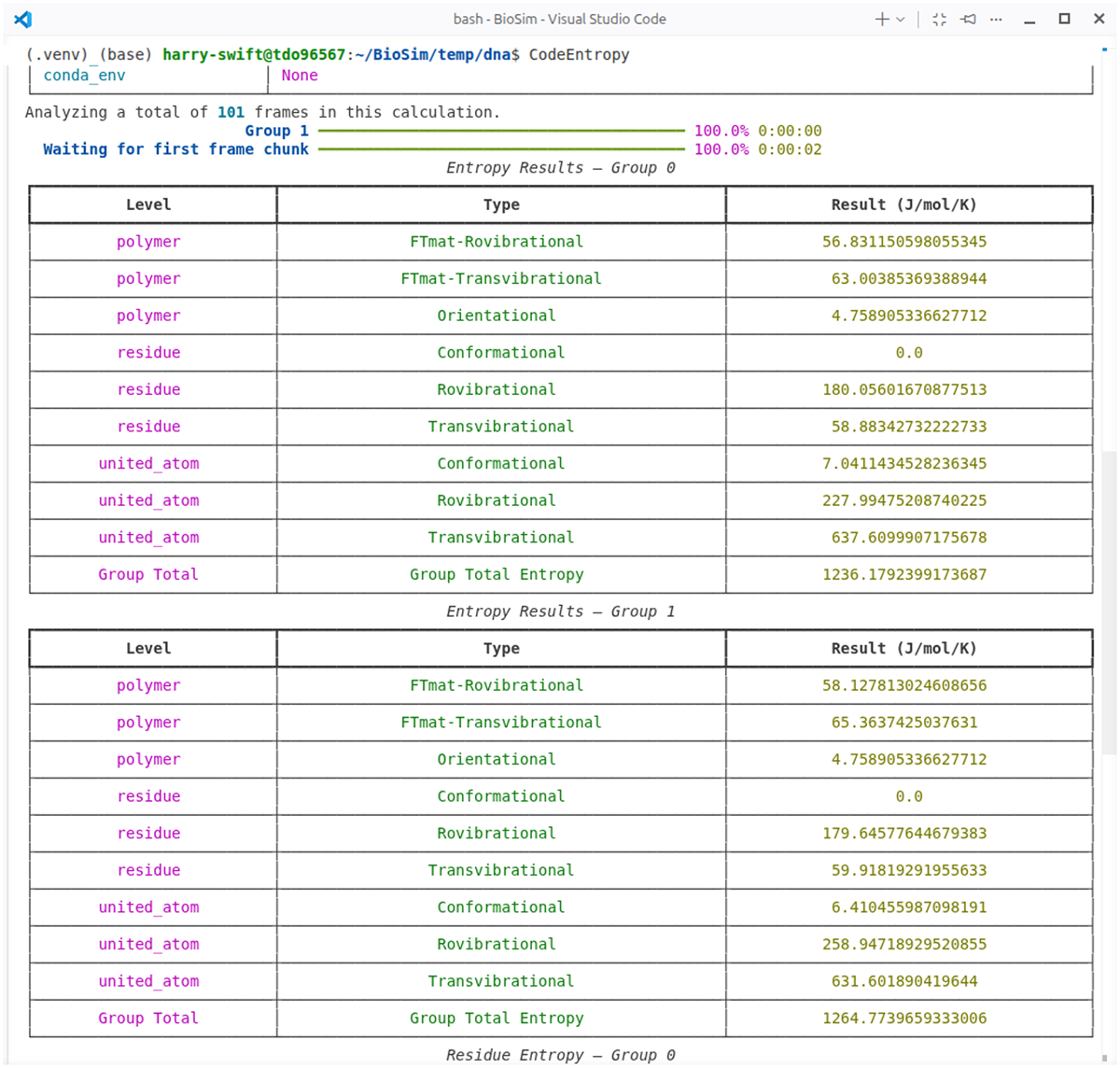This screenshot has height=1068, width=1120.
Task: Maximize the VS Code window
Action: tap(1065, 19)
